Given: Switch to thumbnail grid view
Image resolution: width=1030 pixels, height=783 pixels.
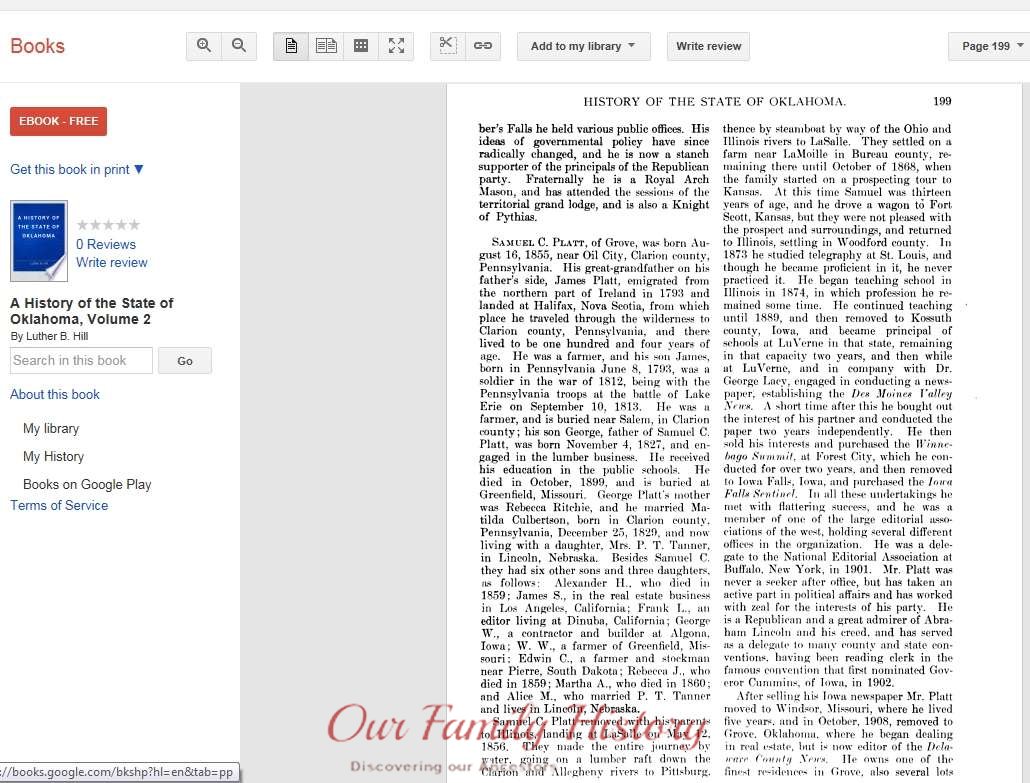Looking at the screenshot, I should [361, 46].
